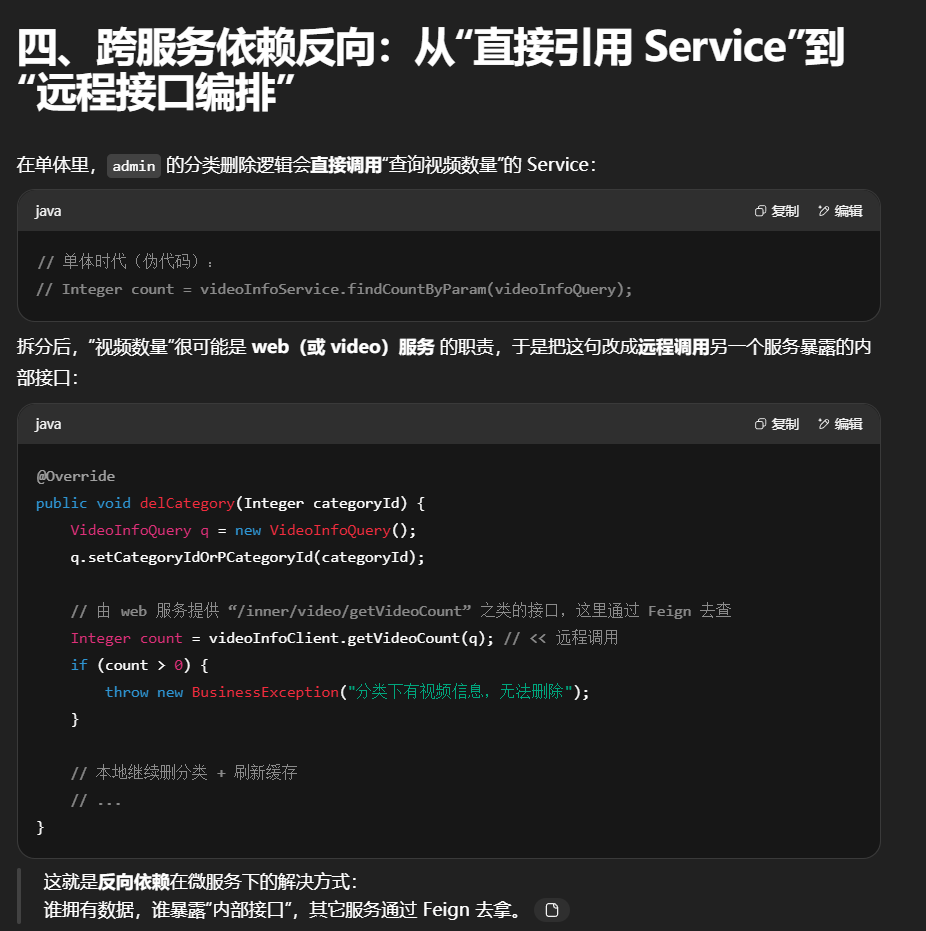Image resolution: width=926 pixels, height=931 pixels.
Task: Copy the delCategory code block using 复制
Action: [776, 424]
